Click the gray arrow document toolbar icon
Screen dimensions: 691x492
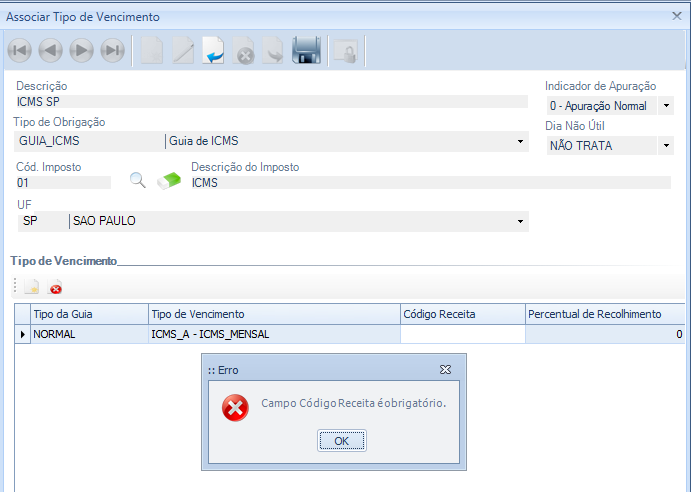pos(273,50)
